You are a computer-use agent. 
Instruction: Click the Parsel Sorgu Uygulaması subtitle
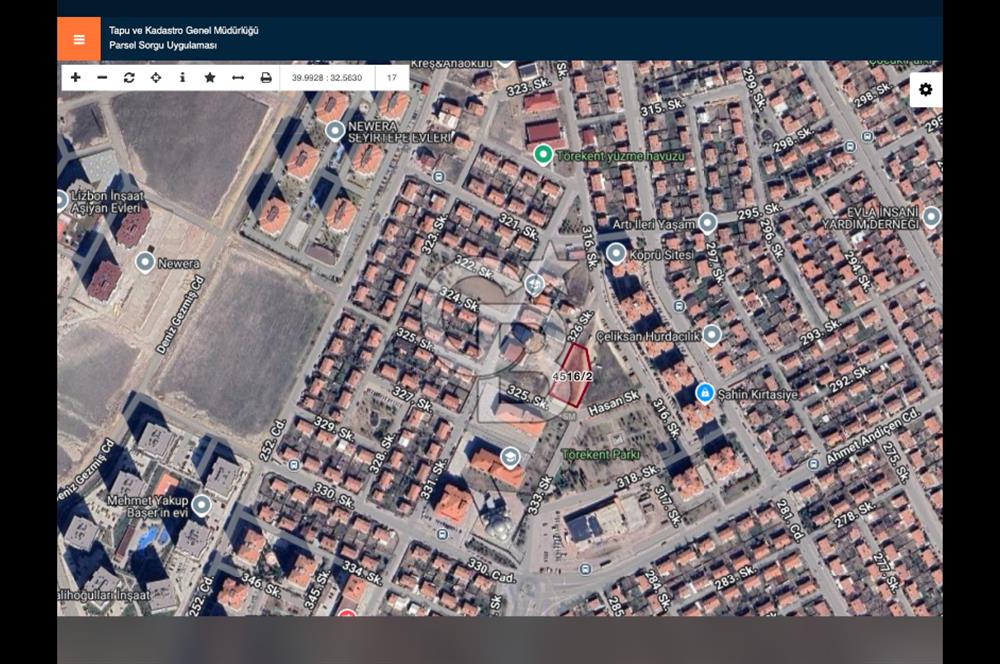coord(163,45)
